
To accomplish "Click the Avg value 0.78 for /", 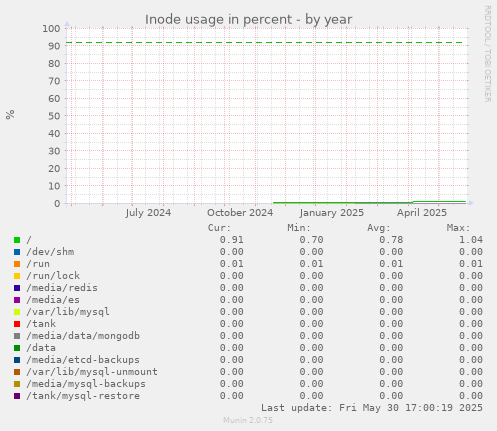I will pos(391,240).
